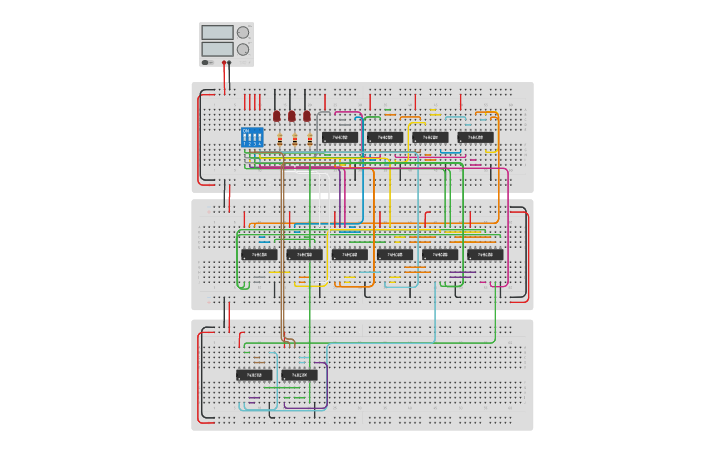The image size is (725, 453).
Task: Select the leftmost IC chip on middle breadboard
Action: 259,254
